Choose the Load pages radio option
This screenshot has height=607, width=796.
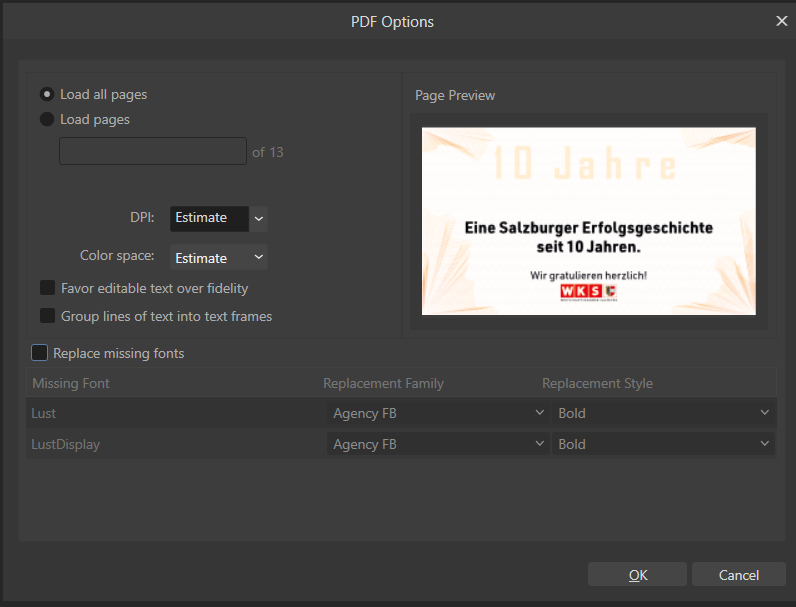[47, 119]
